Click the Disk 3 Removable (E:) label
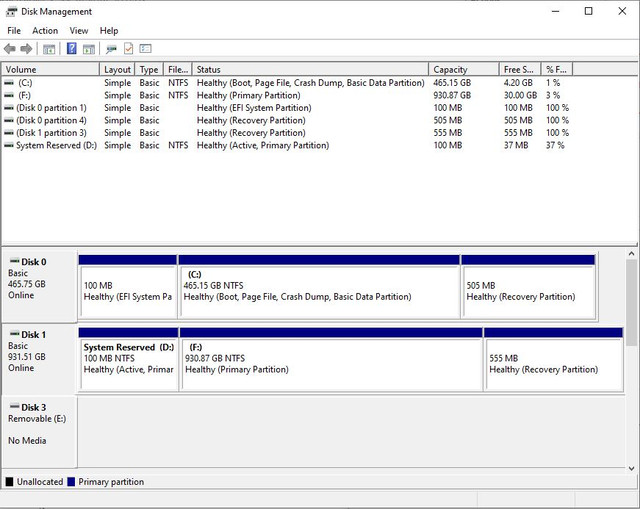 (x=37, y=419)
